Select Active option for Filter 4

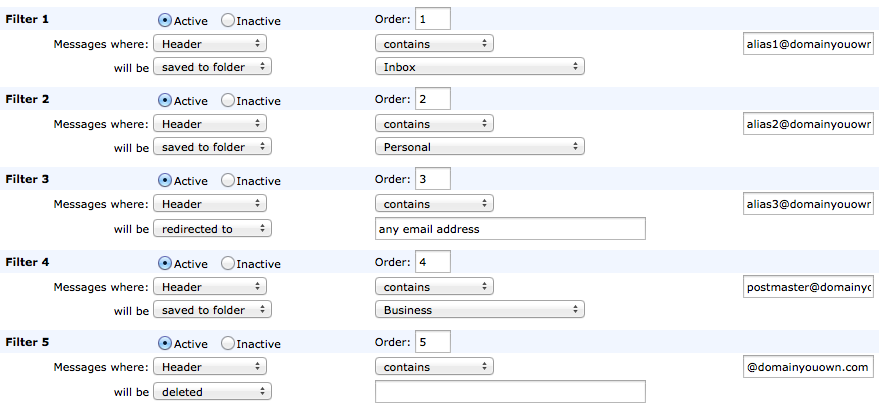click(x=165, y=263)
